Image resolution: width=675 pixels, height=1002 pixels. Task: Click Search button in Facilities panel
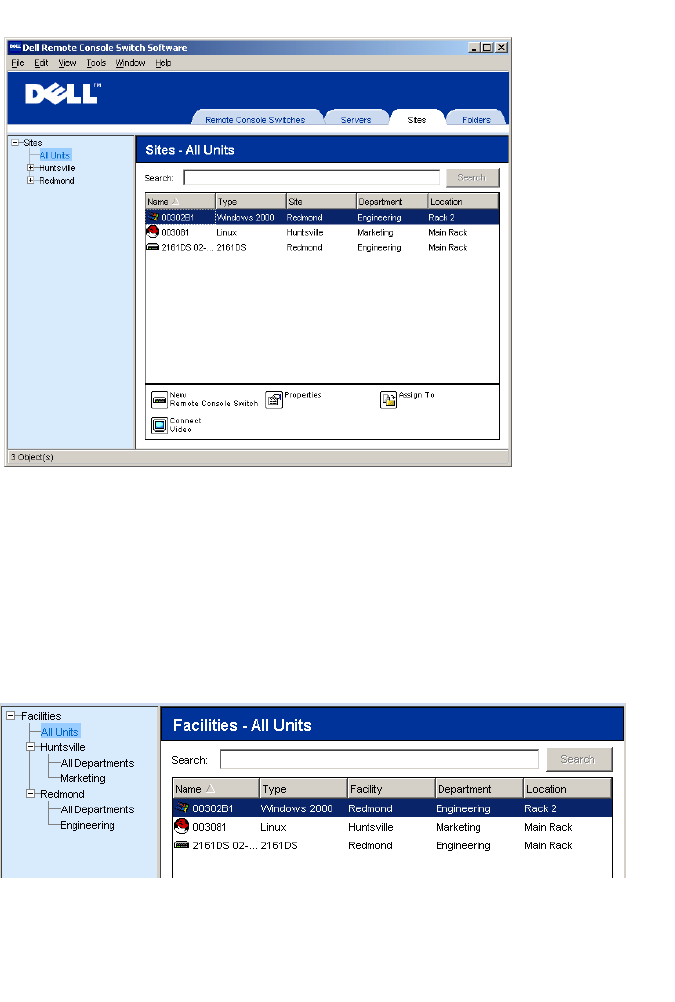point(578,759)
